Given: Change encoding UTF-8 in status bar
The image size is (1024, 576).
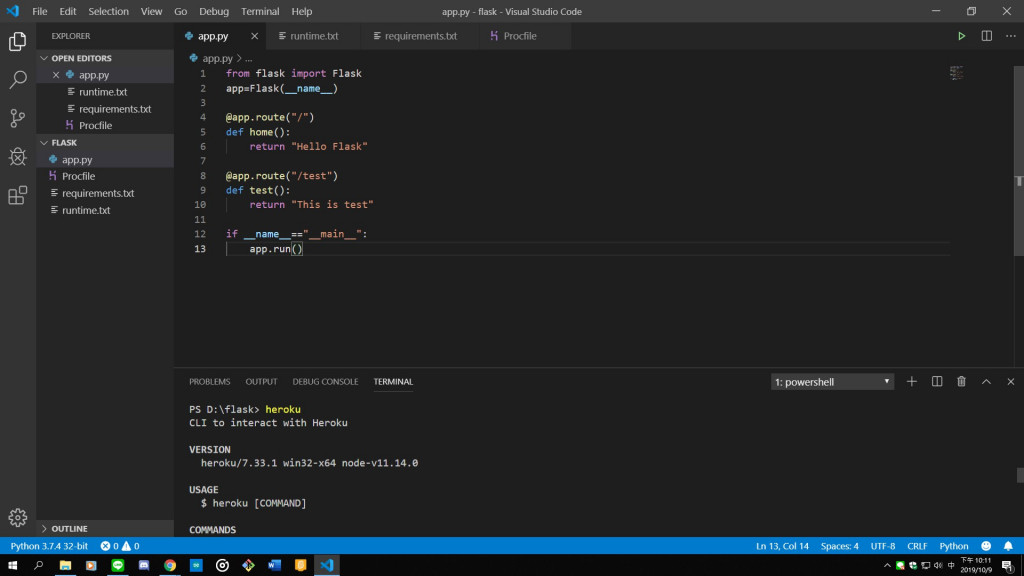Looking at the screenshot, I should pos(883,546).
